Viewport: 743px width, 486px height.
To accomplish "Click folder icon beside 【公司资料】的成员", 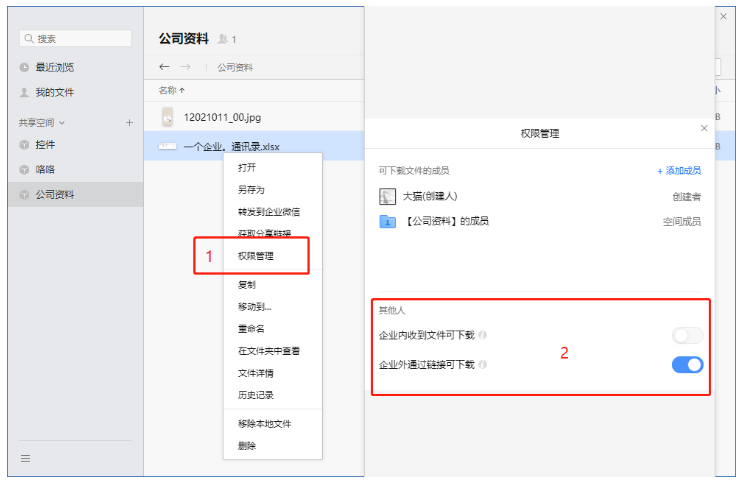I will [388, 221].
